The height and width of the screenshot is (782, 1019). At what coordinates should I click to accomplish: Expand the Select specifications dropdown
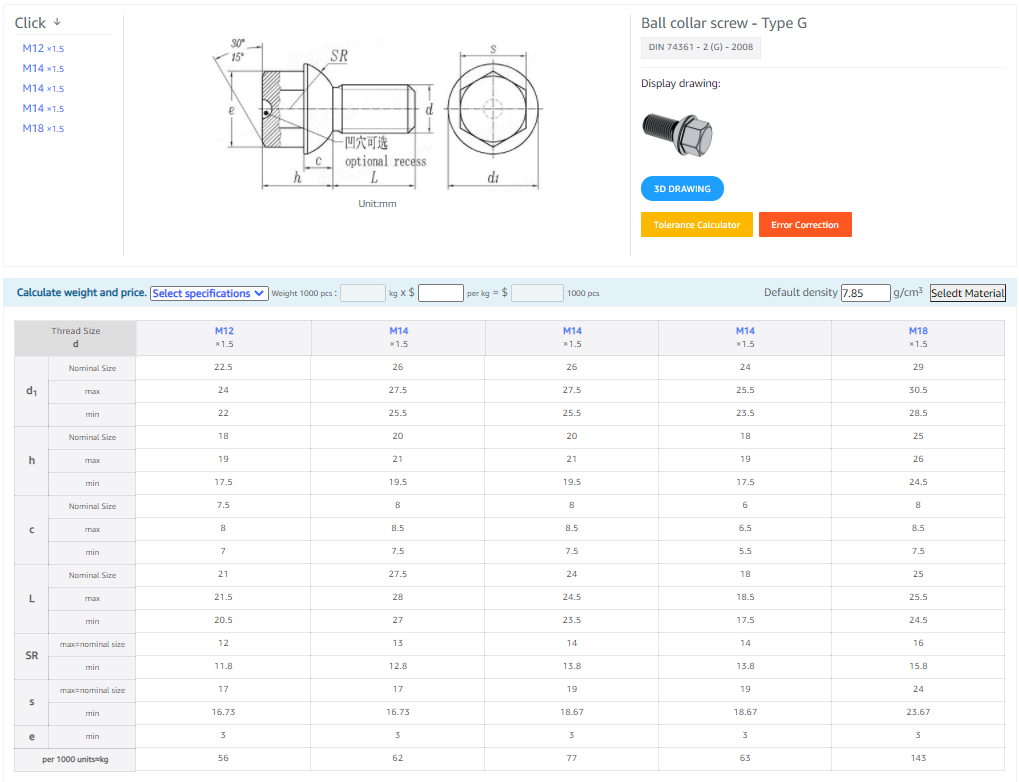click(x=209, y=293)
